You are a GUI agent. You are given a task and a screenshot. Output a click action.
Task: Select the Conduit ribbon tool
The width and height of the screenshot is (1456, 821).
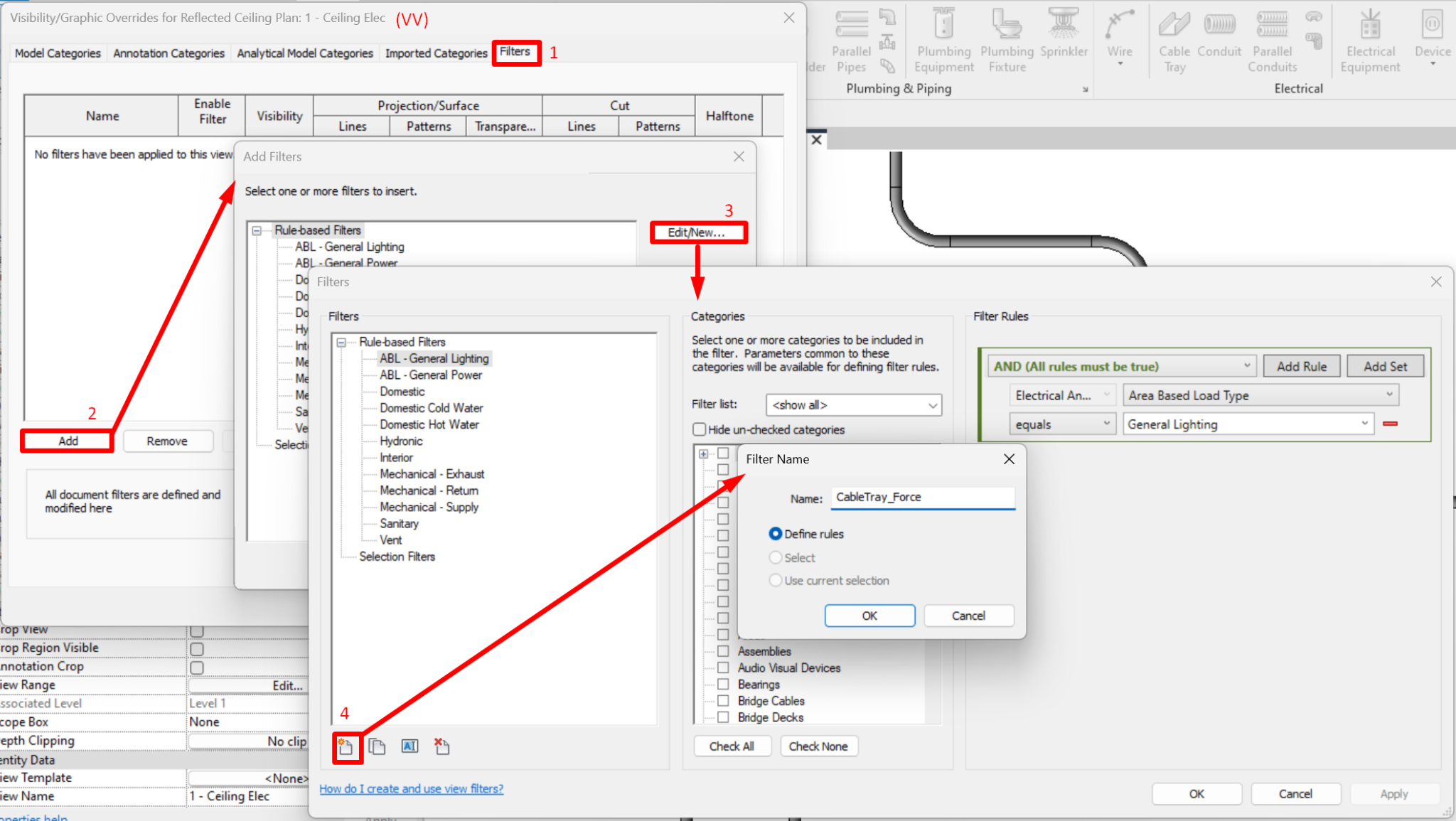[x=1219, y=33]
